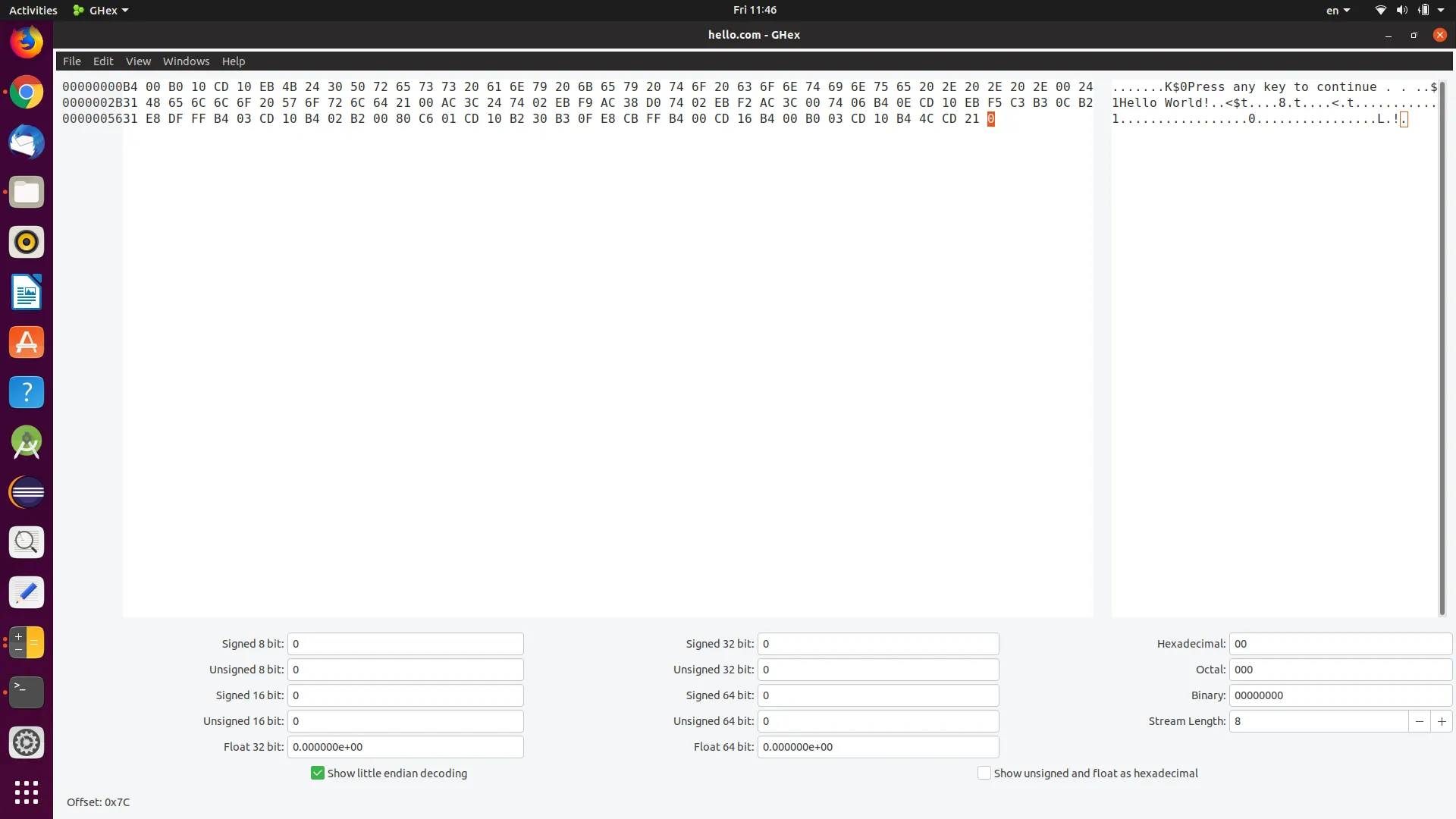Toggle Show little endian decoding checkbox

(318, 773)
